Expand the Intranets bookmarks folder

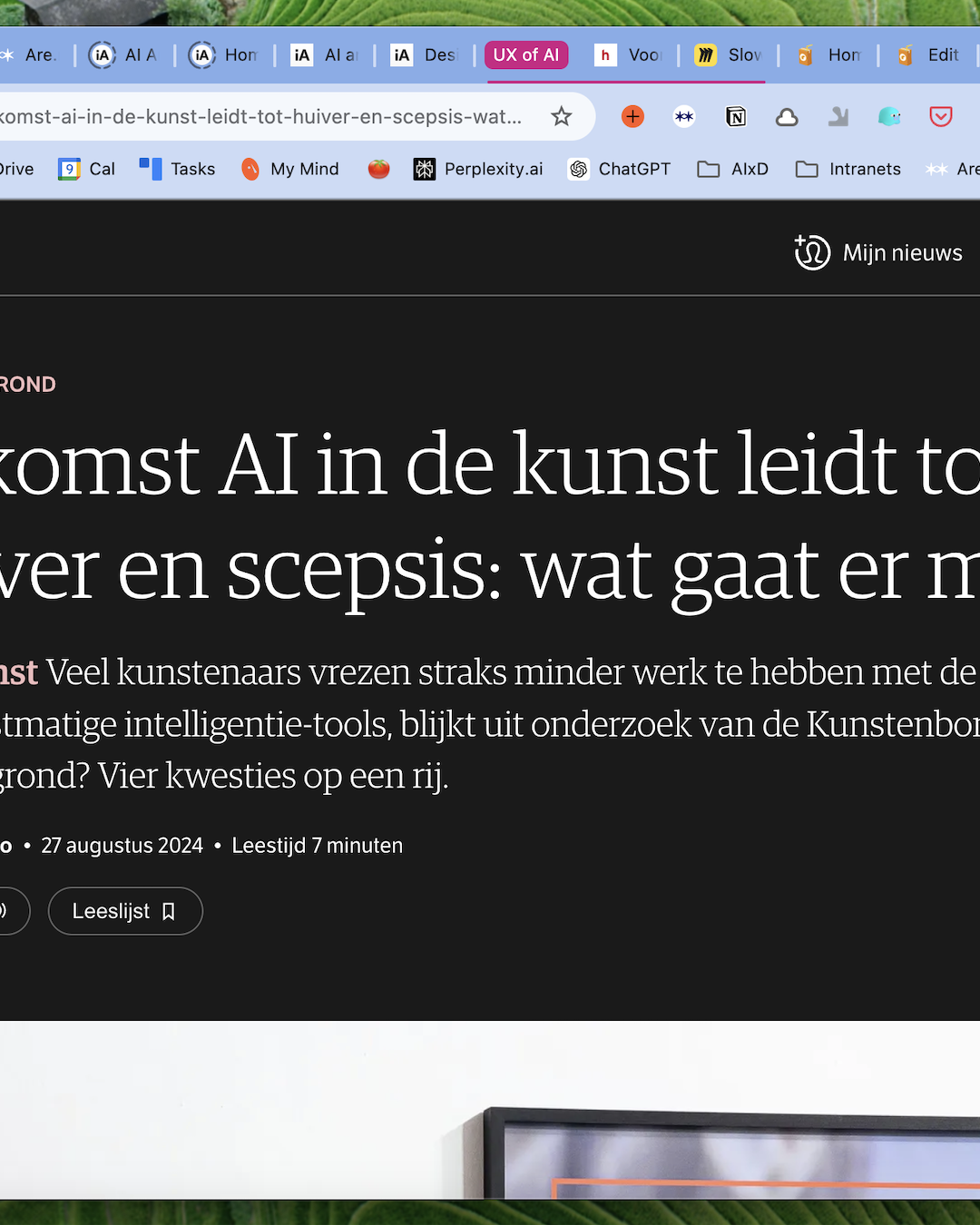tap(848, 169)
